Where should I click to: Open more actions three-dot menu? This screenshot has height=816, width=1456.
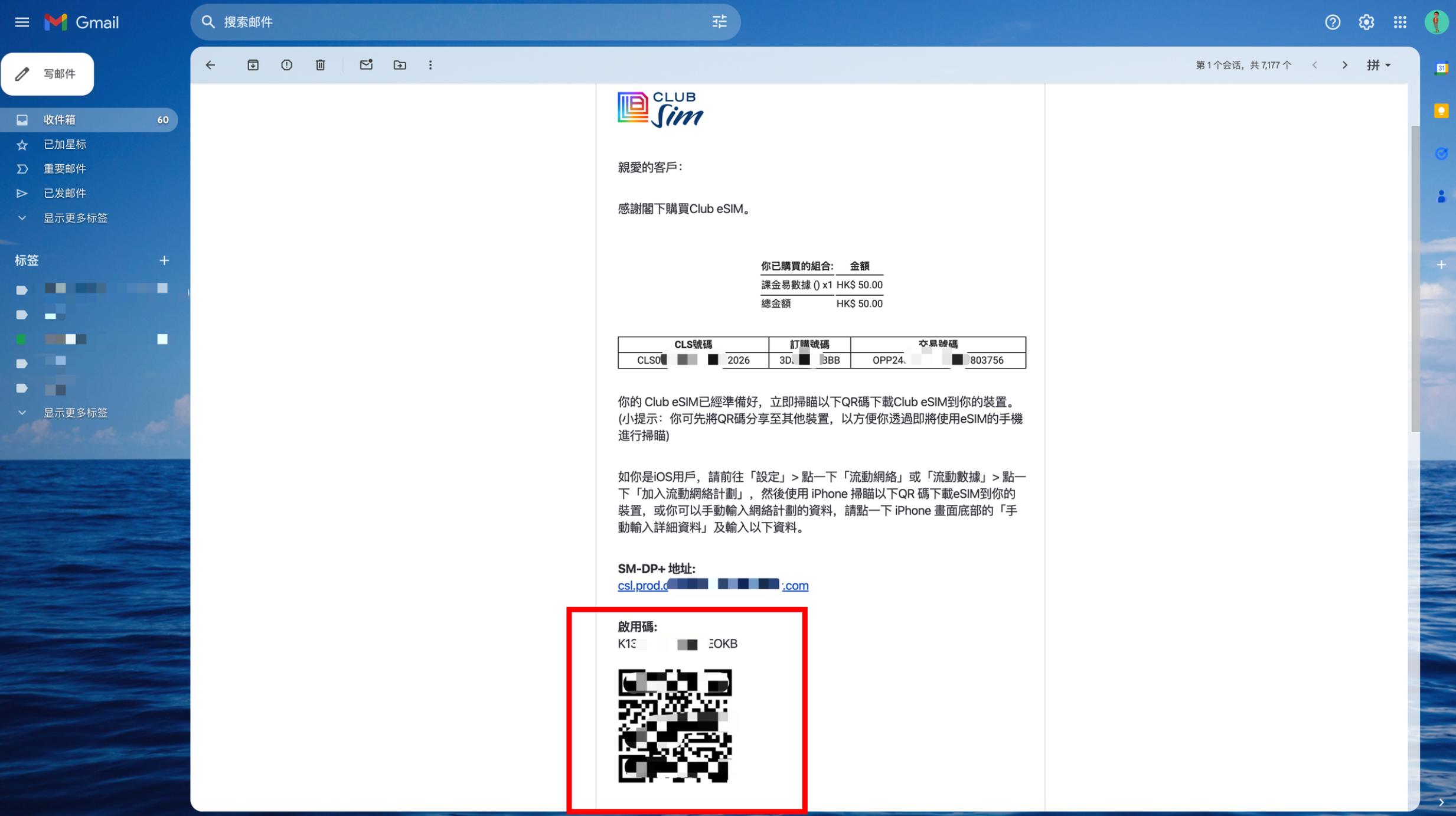click(430, 65)
